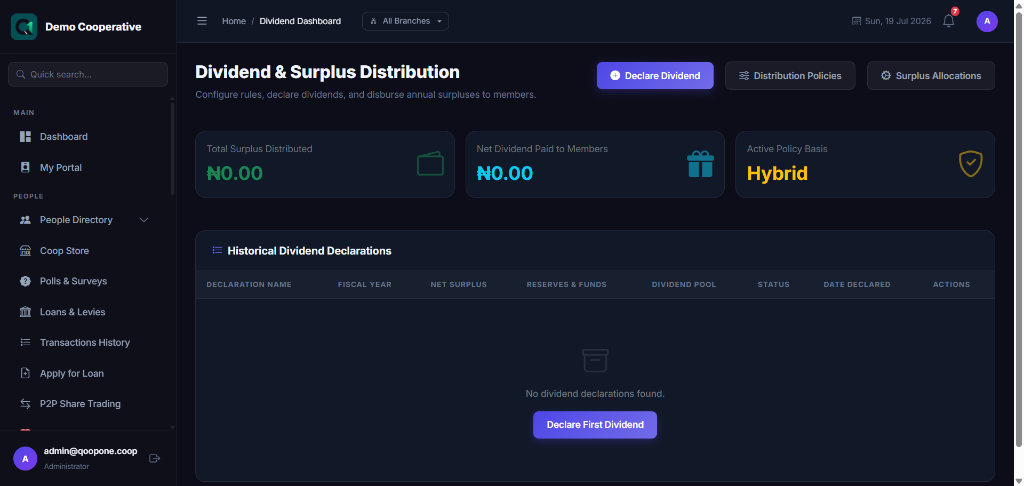Click the admin@qoopone.coop email text
This screenshot has width=1024, height=486.
click(x=90, y=451)
